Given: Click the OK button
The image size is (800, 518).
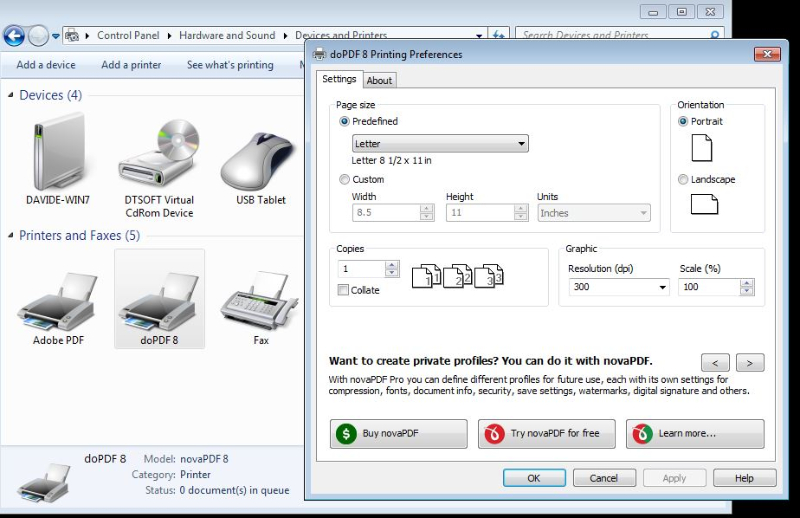Looking at the screenshot, I should (533, 478).
